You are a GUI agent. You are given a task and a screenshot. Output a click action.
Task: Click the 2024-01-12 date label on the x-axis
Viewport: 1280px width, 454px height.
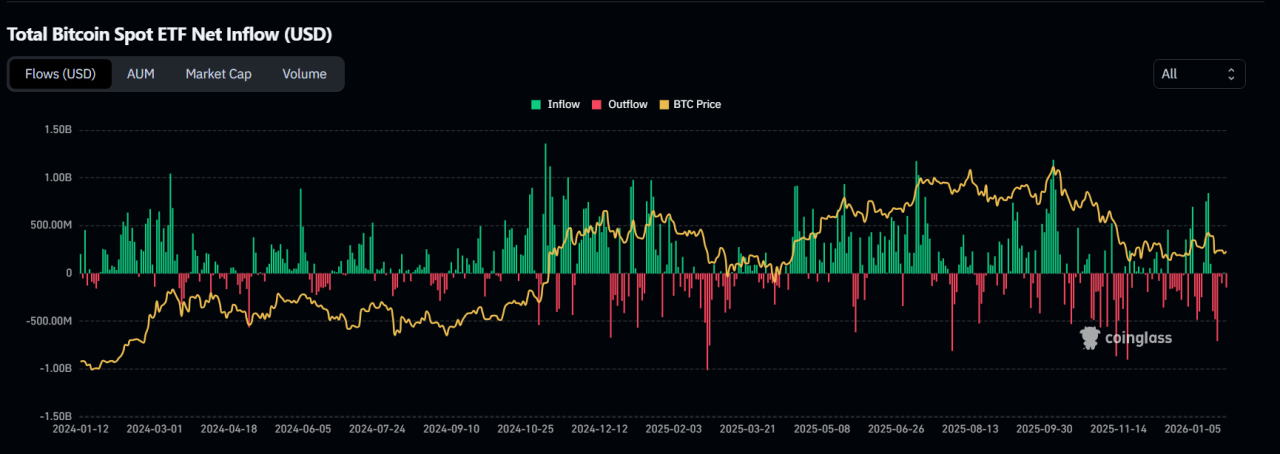point(82,428)
